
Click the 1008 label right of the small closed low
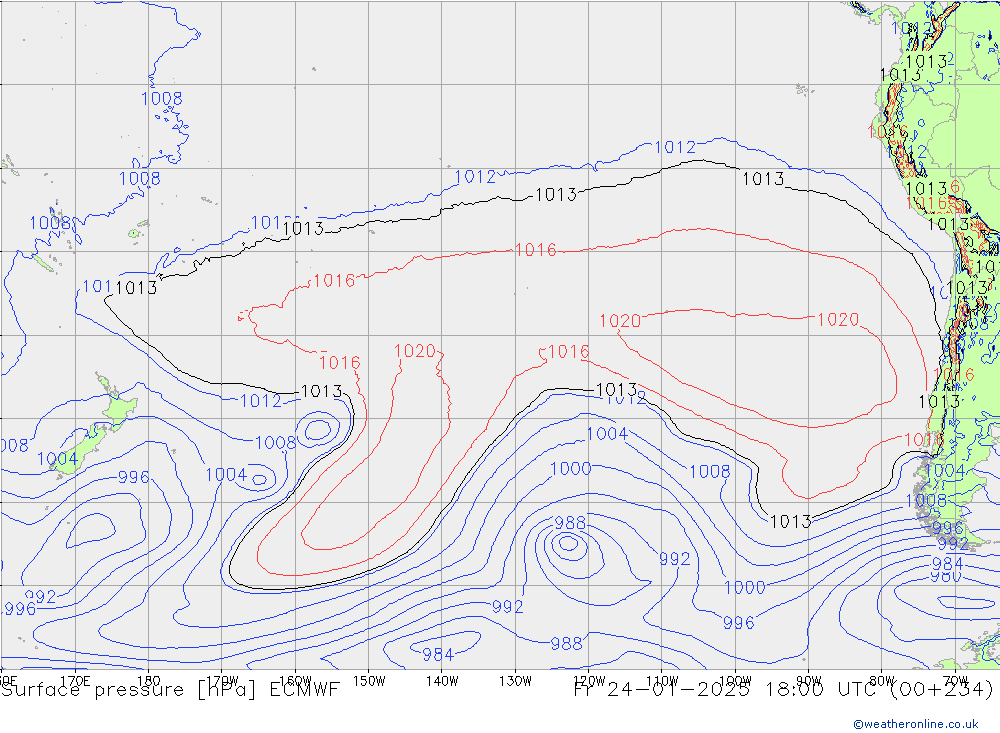click(276, 443)
